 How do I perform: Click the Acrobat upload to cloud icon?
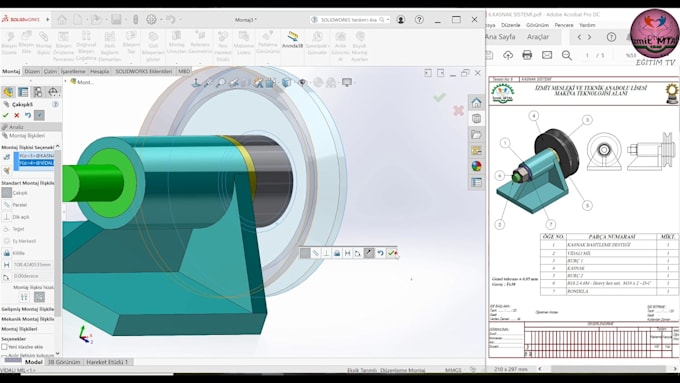click(508, 55)
